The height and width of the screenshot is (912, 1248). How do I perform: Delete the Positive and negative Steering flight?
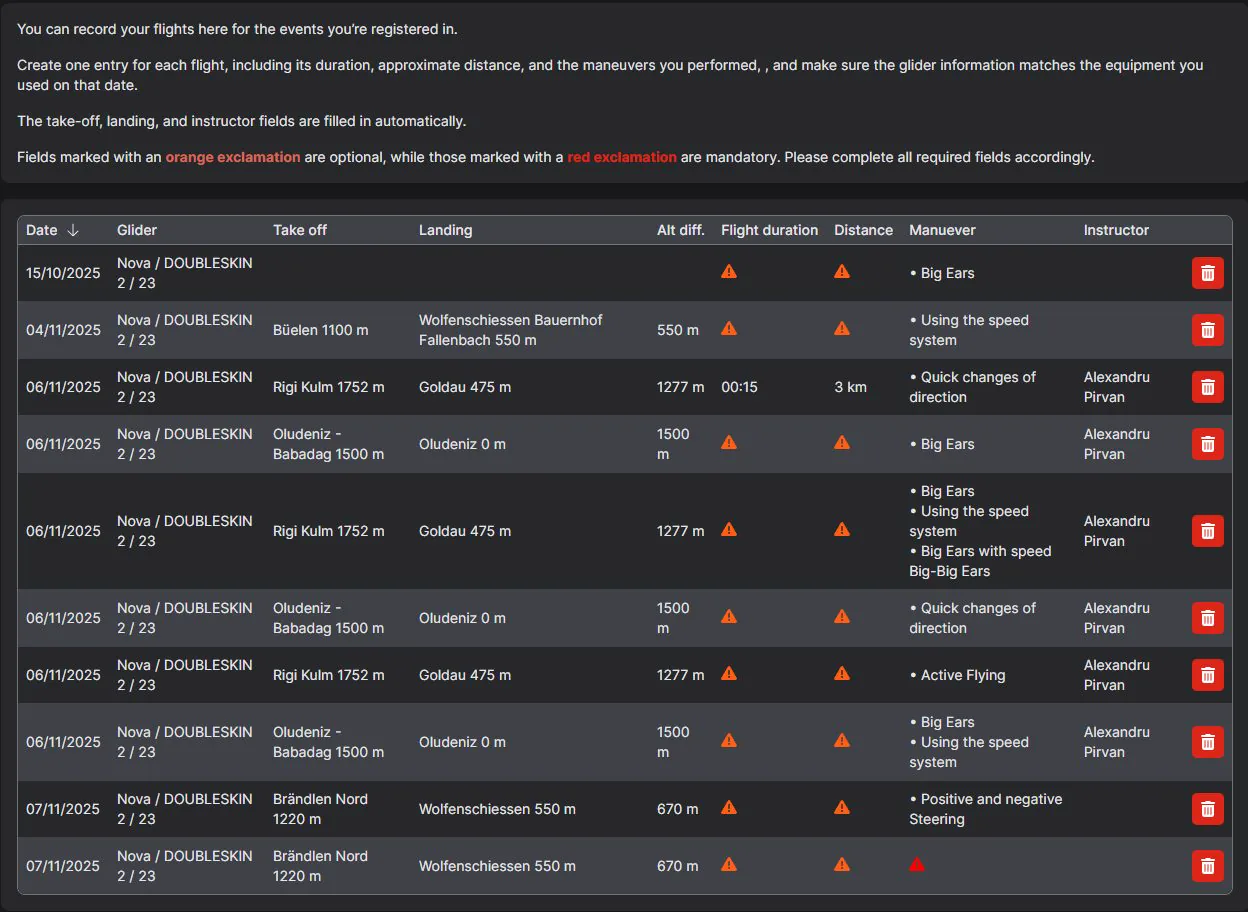[x=1207, y=809]
